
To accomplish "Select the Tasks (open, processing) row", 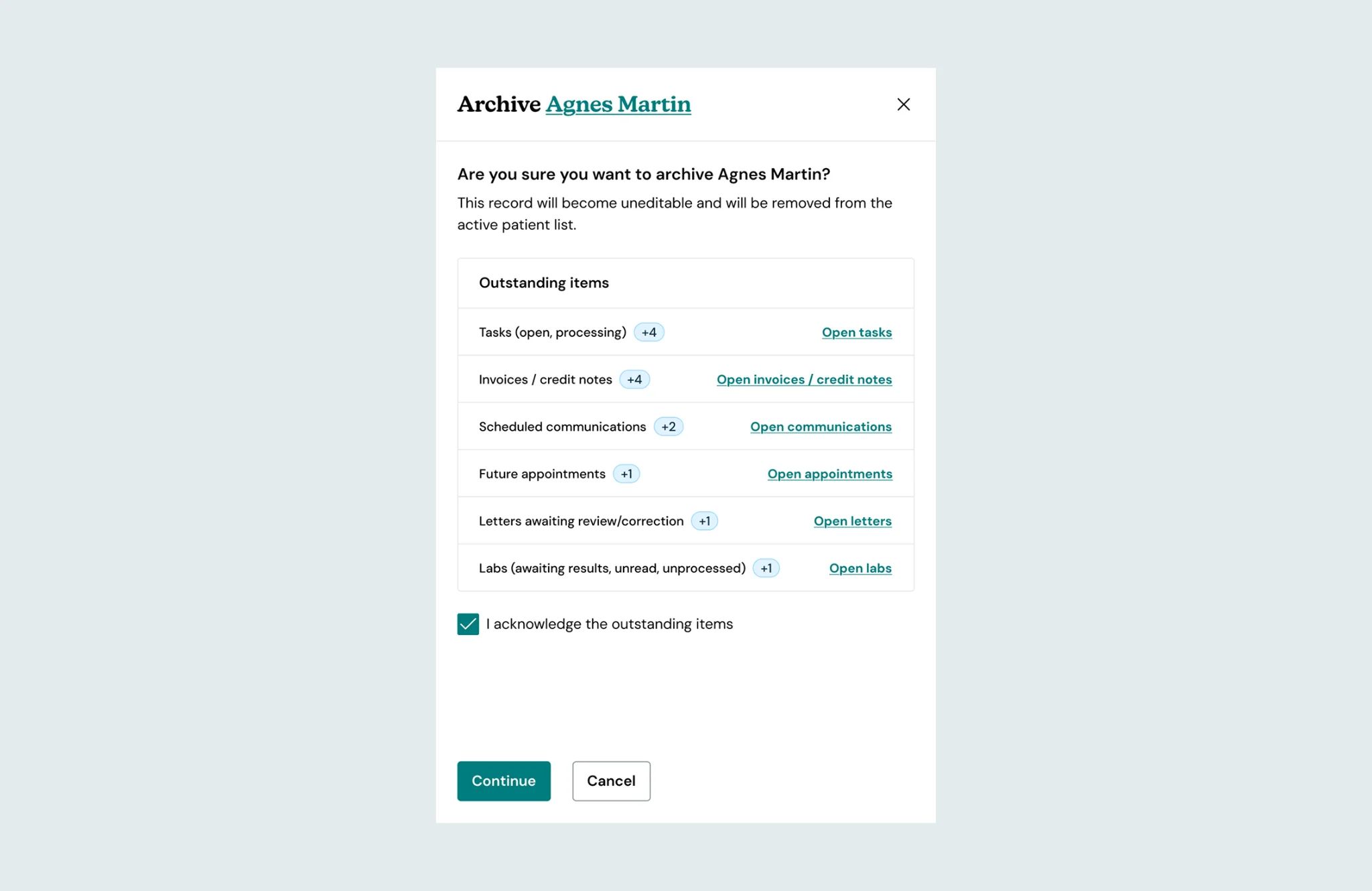I will (552, 332).
